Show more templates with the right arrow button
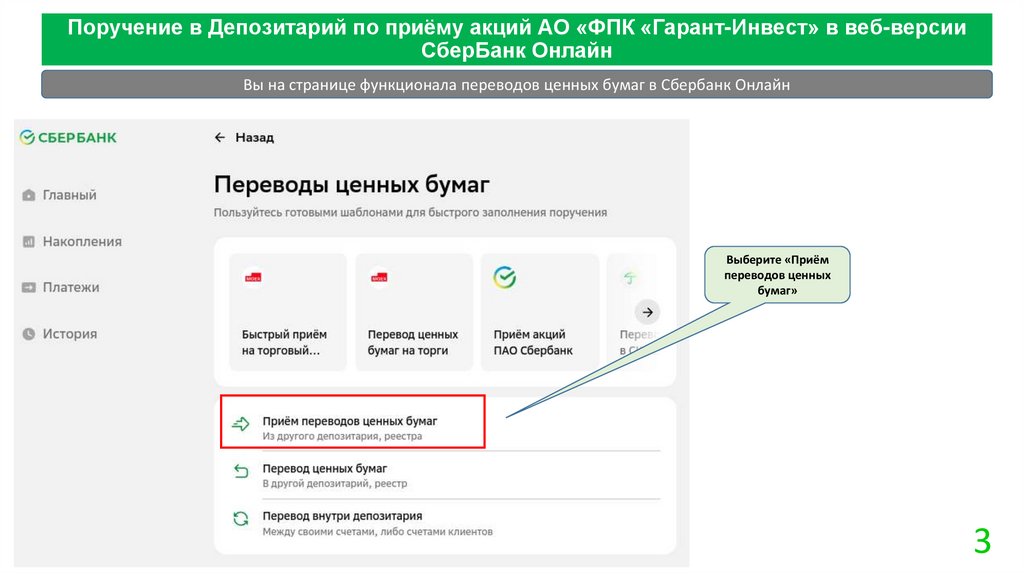 (647, 312)
